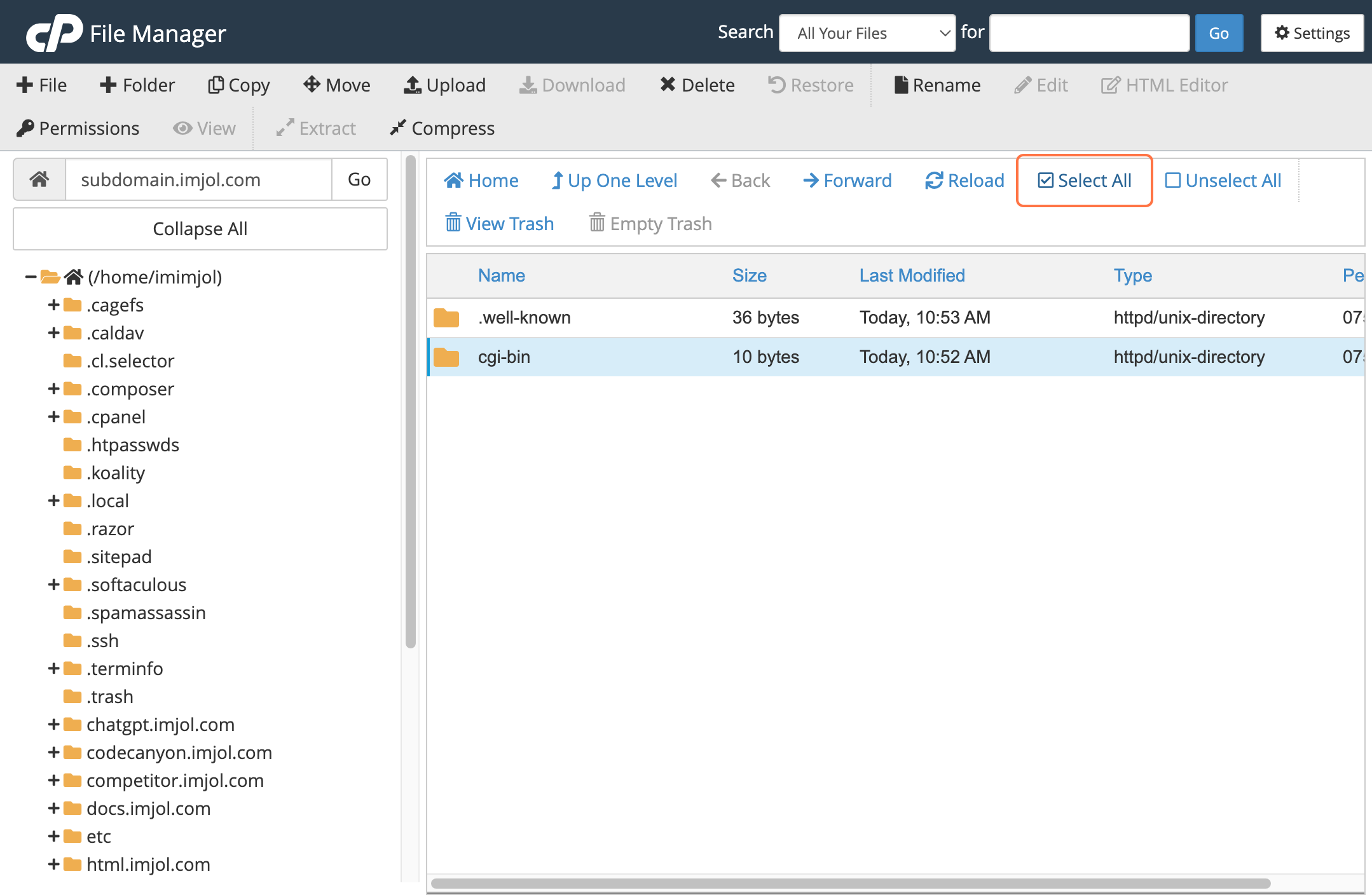This screenshot has height=895, width=1372.
Task: Navigate to Home in file pane
Action: [481, 181]
